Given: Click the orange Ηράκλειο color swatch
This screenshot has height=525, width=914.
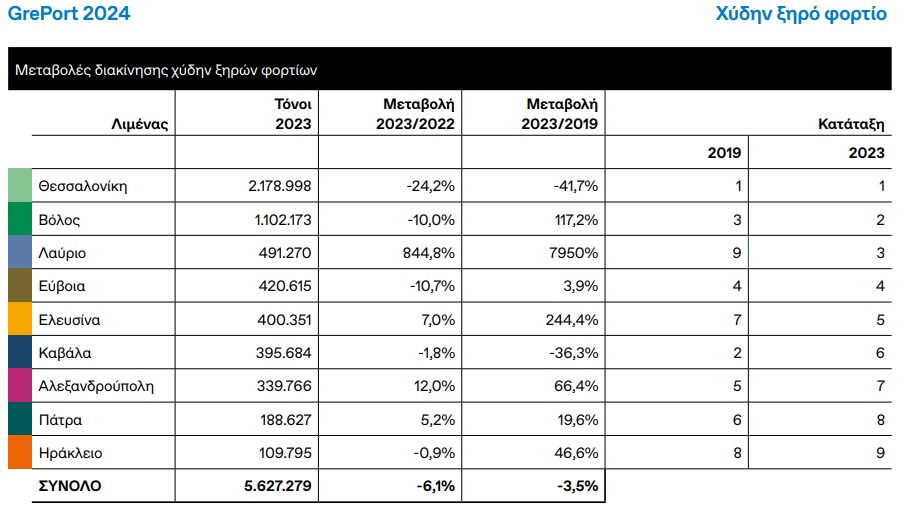Looking at the screenshot, I should pos(20,453).
